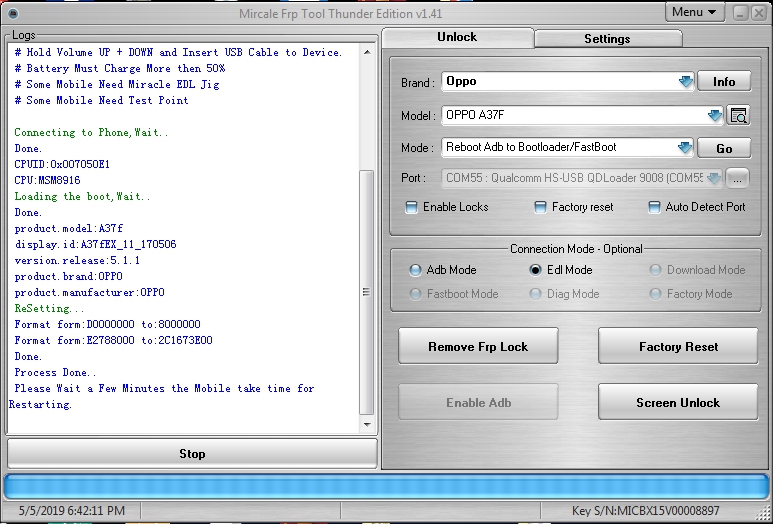Click the Enable Adb button
Image resolution: width=773 pixels, height=524 pixels.
coord(478,402)
